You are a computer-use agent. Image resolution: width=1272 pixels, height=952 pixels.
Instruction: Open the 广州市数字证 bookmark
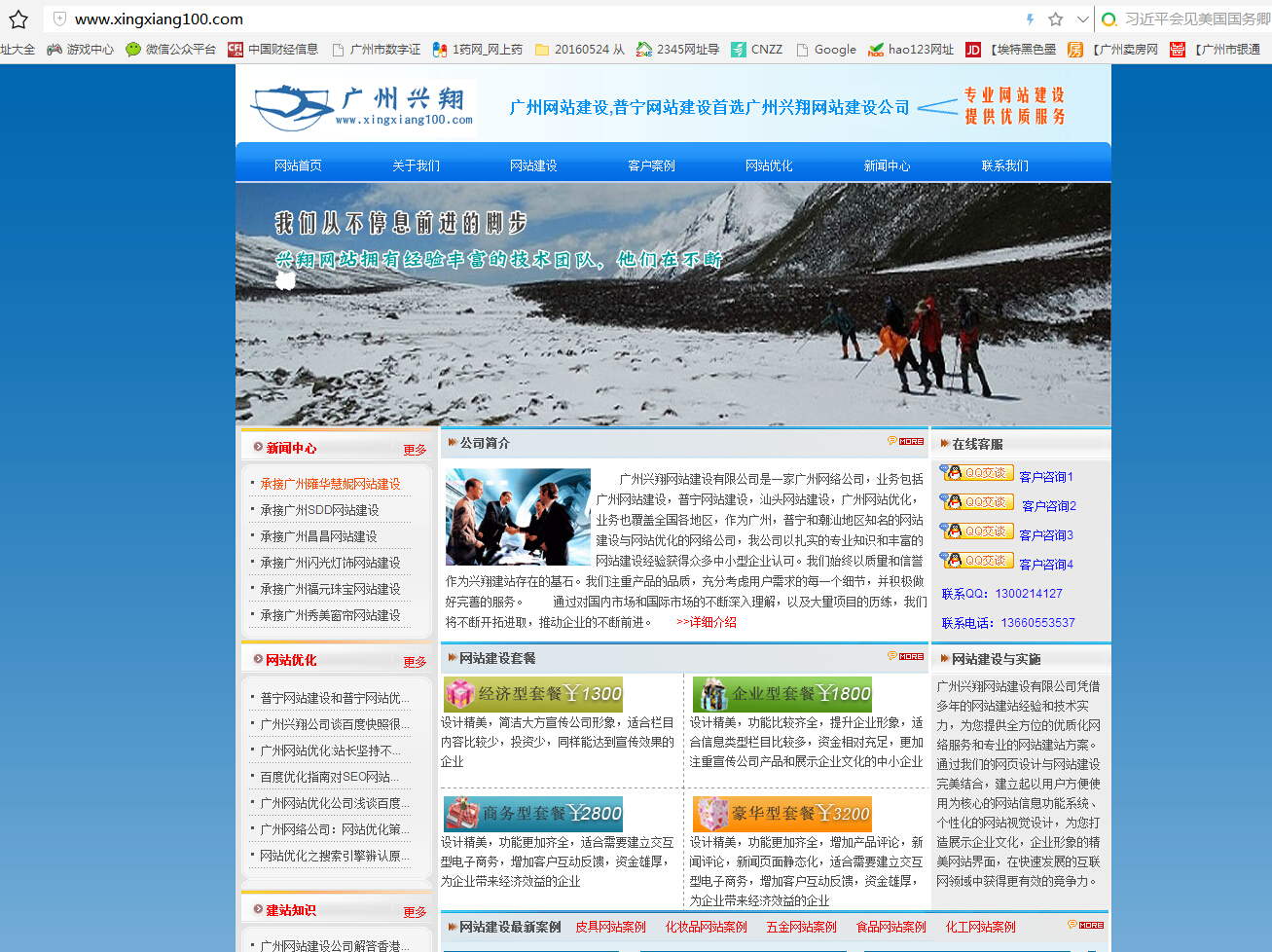[x=376, y=50]
